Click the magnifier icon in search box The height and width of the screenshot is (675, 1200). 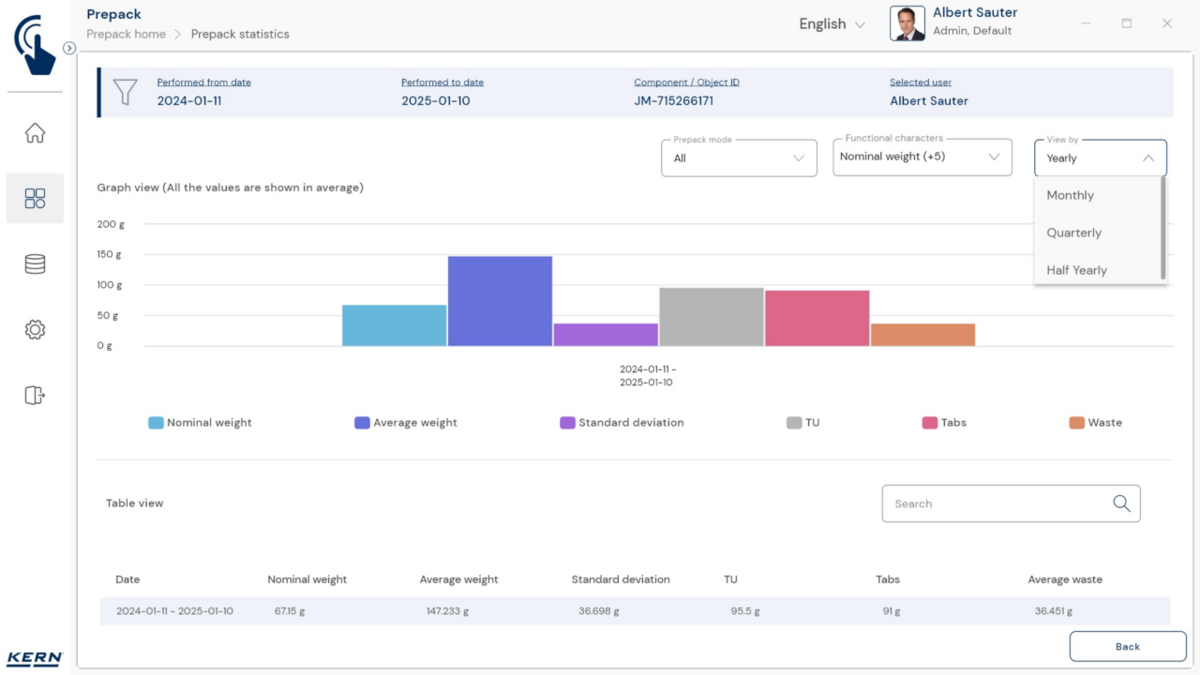(1121, 504)
